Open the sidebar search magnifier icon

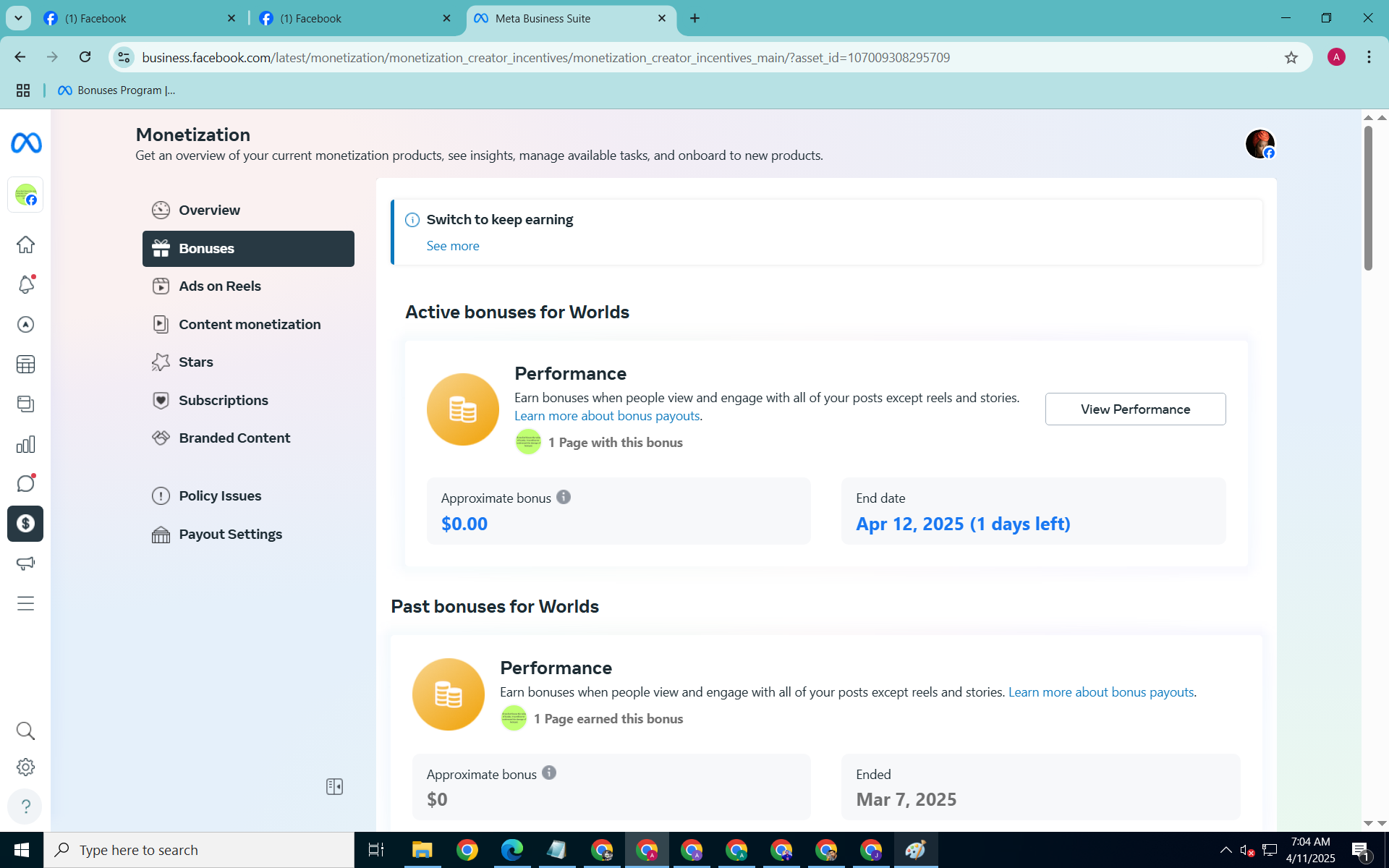point(25,731)
